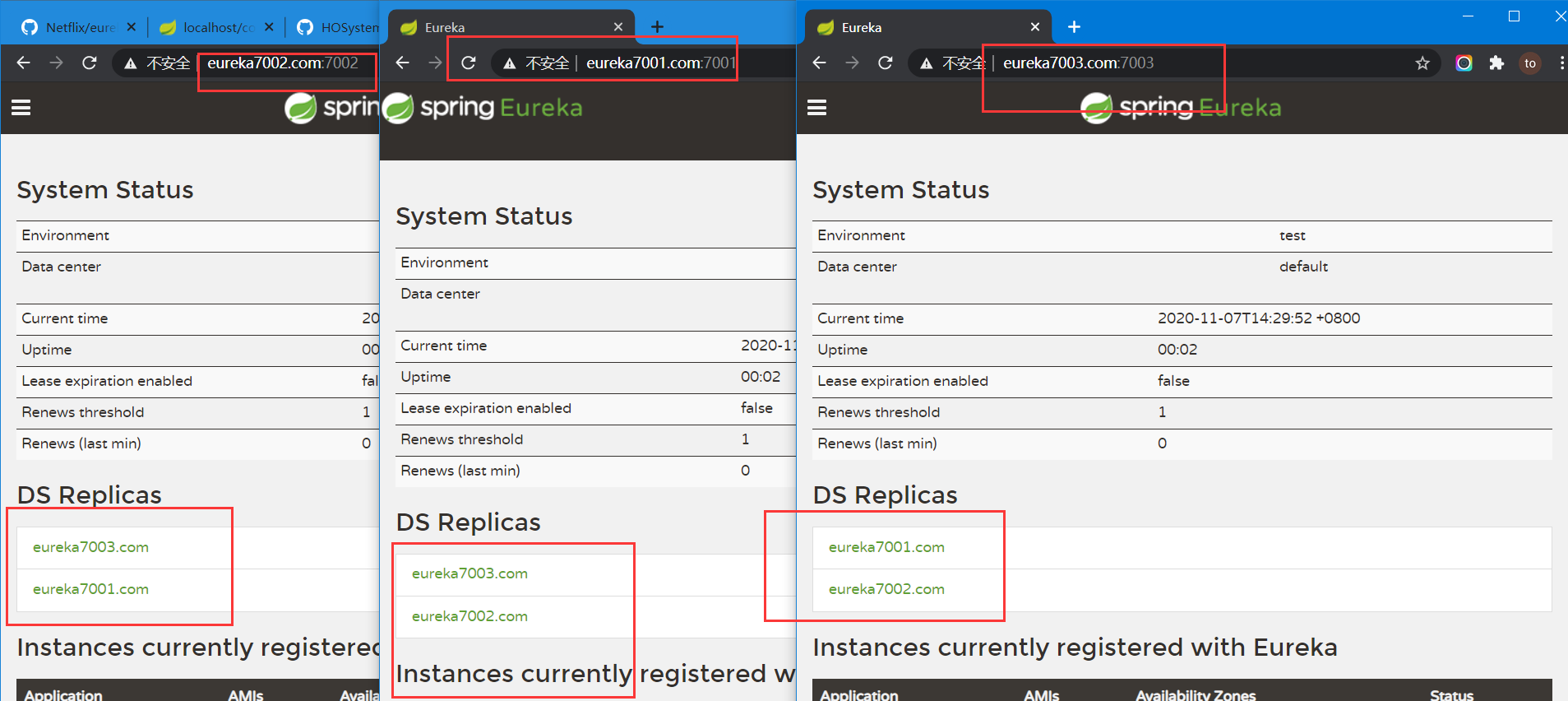The height and width of the screenshot is (701, 1568).
Task: Open a new tab in the right window
Action: click(1074, 27)
